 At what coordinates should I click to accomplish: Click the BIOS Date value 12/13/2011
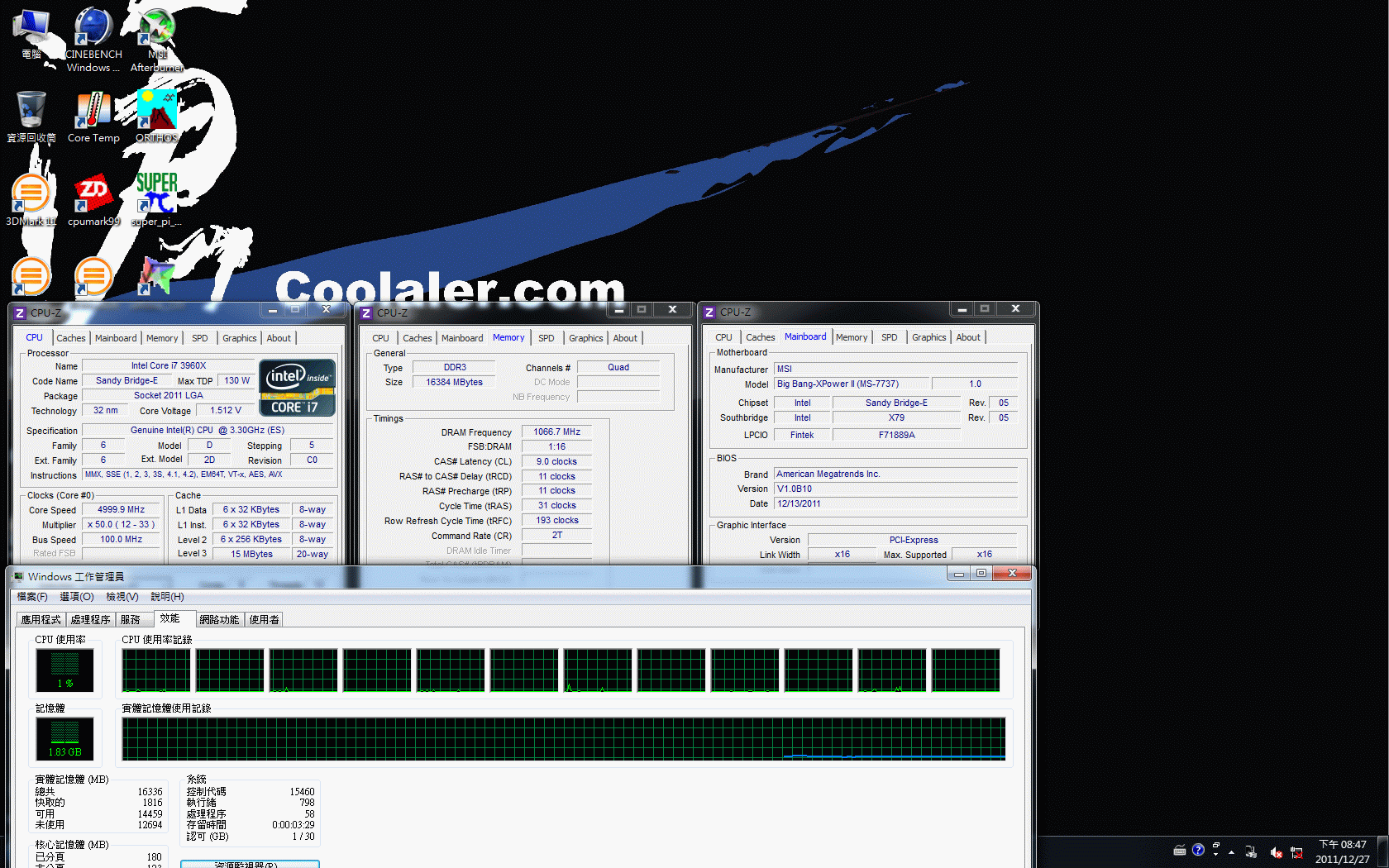point(896,503)
